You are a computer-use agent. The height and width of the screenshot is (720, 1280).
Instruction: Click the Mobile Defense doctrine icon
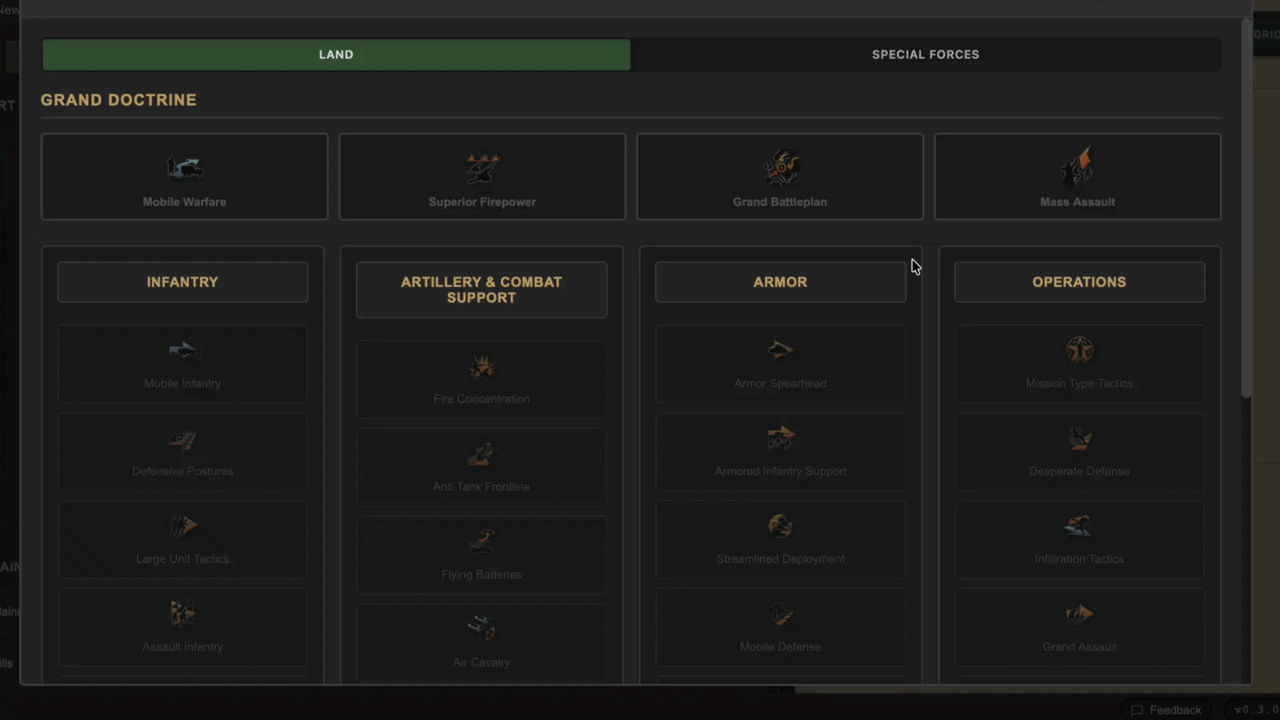coord(780,613)
